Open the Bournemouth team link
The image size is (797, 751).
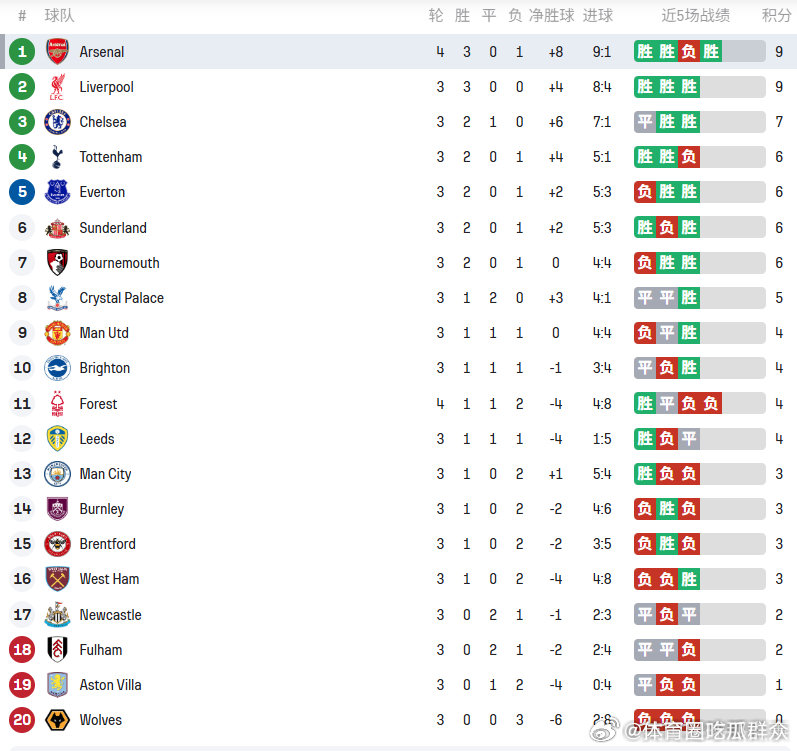(119, 263)
